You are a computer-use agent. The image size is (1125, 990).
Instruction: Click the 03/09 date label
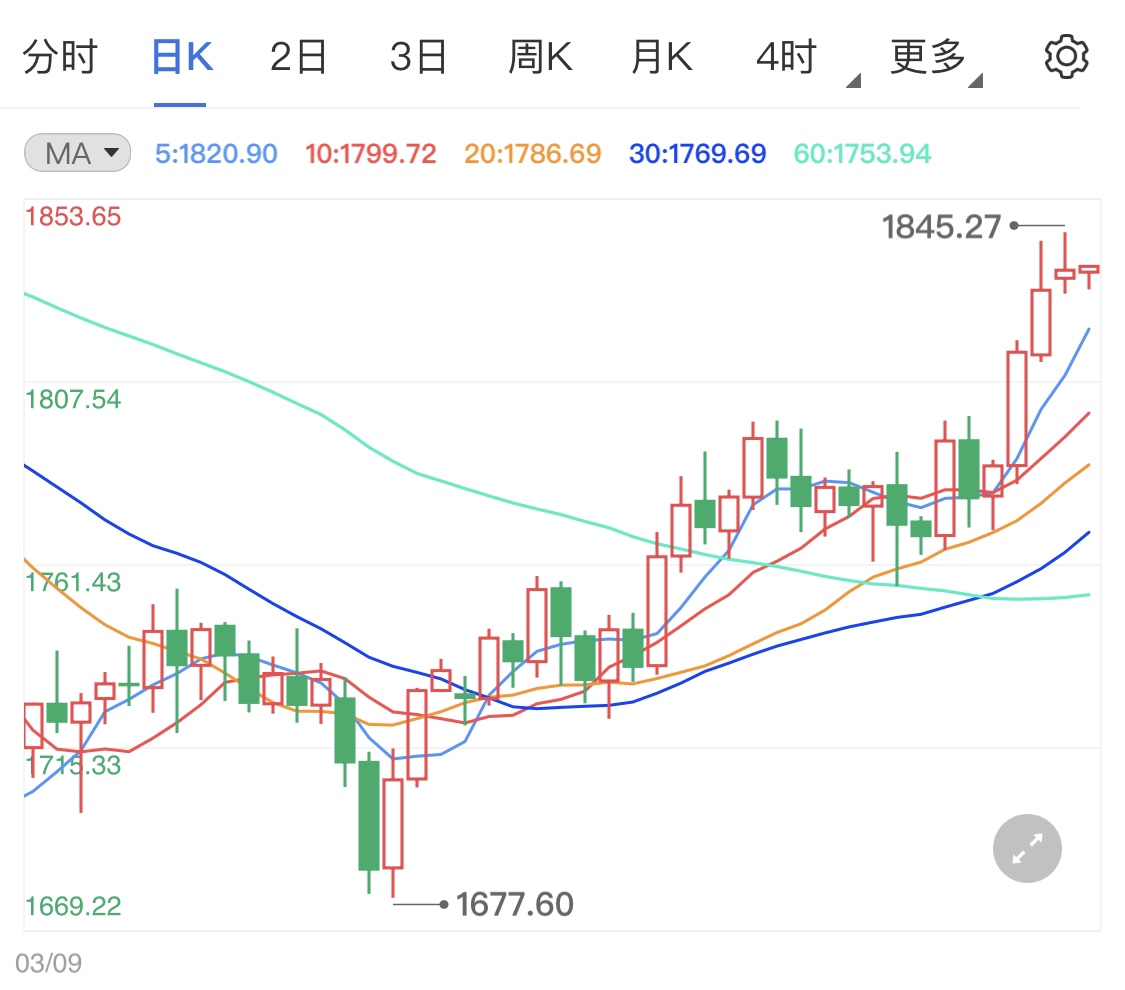tap(48, 963)
